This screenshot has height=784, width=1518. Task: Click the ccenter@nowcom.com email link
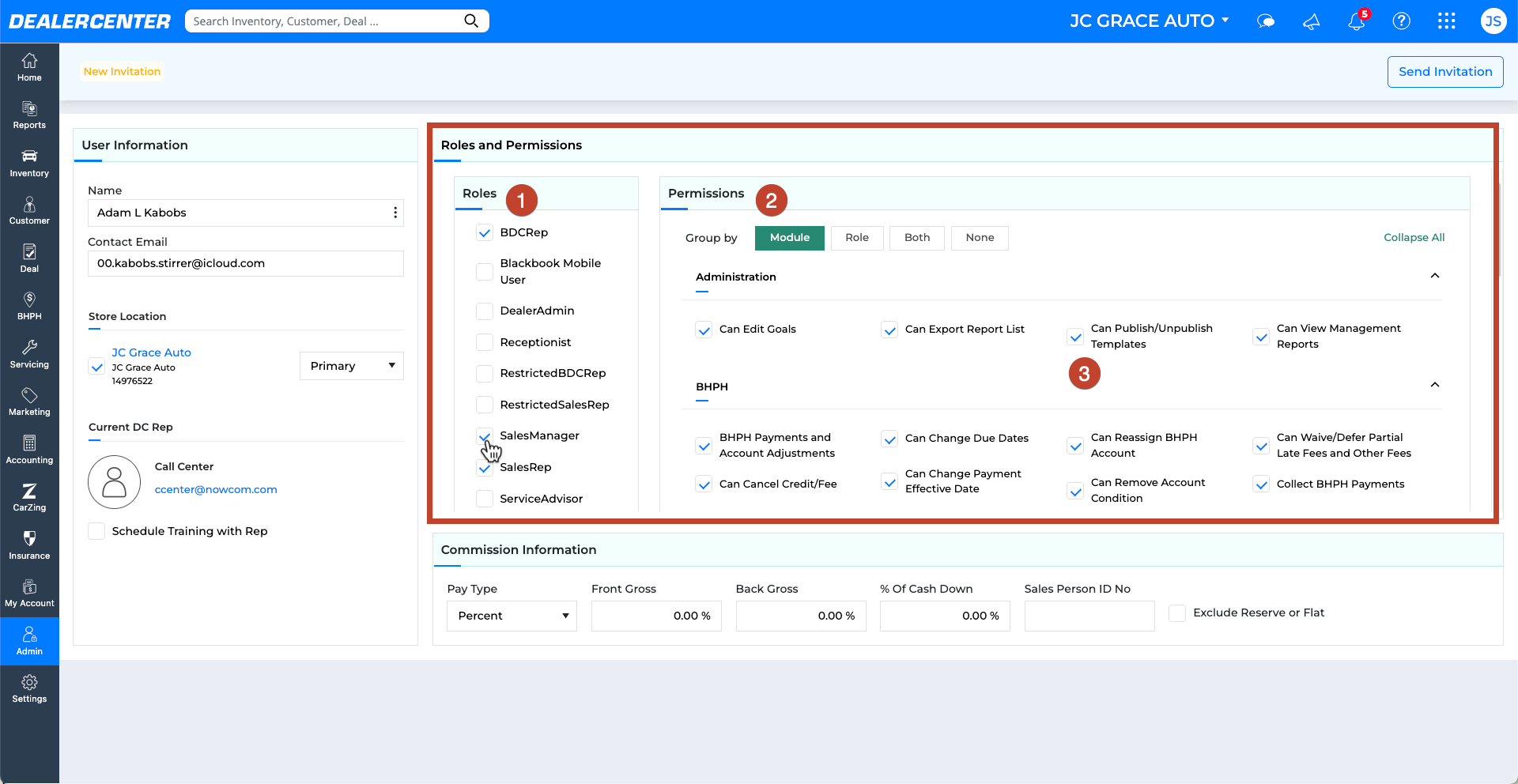coord(216,489)
